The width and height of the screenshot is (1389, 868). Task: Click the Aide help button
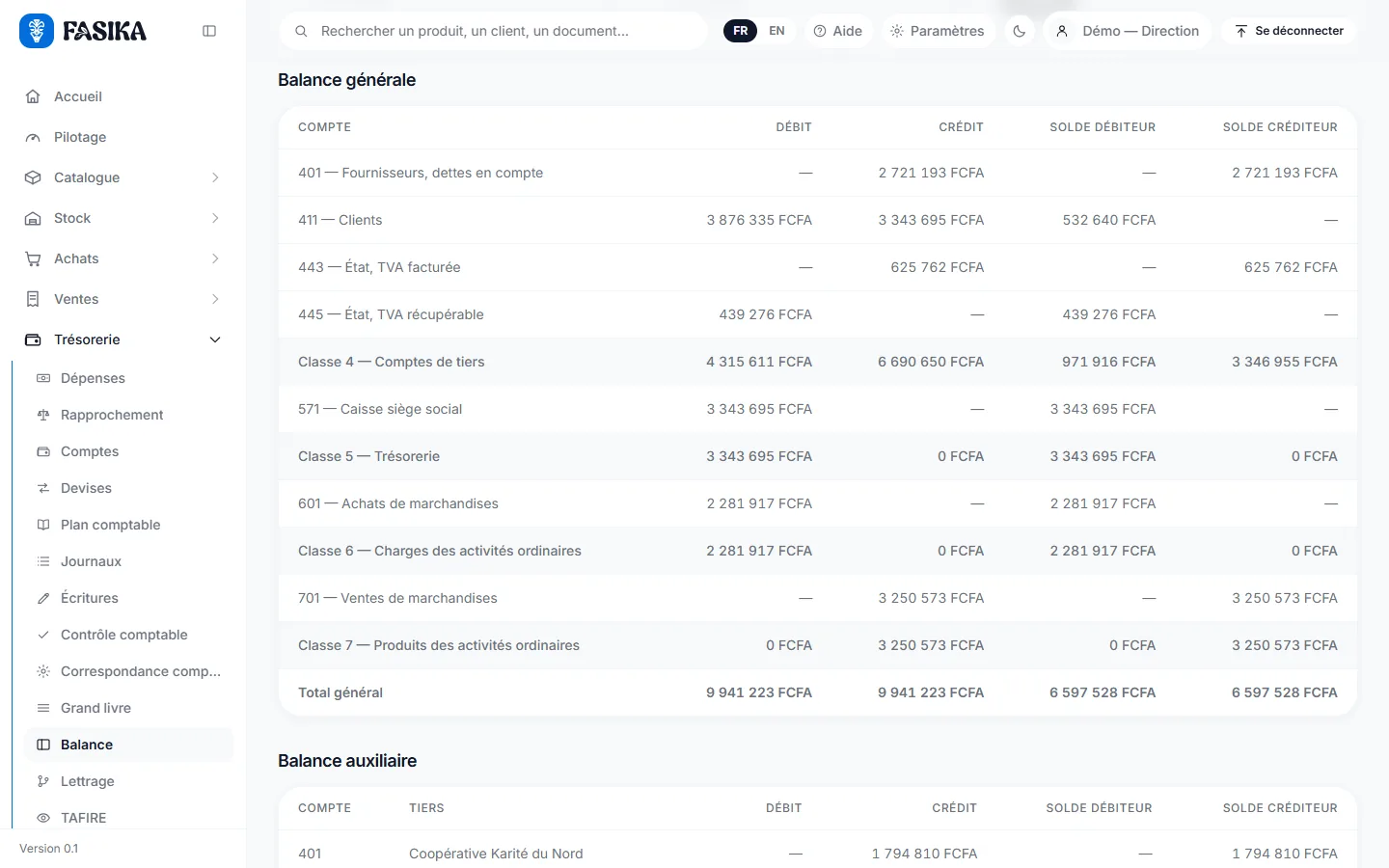click(837, 31)
